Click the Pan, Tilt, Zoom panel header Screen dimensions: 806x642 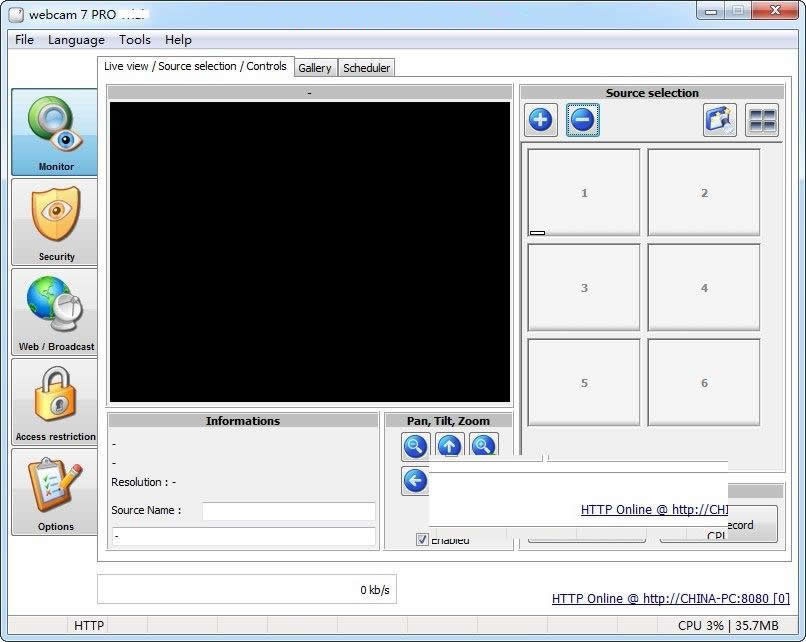(448, 420)
